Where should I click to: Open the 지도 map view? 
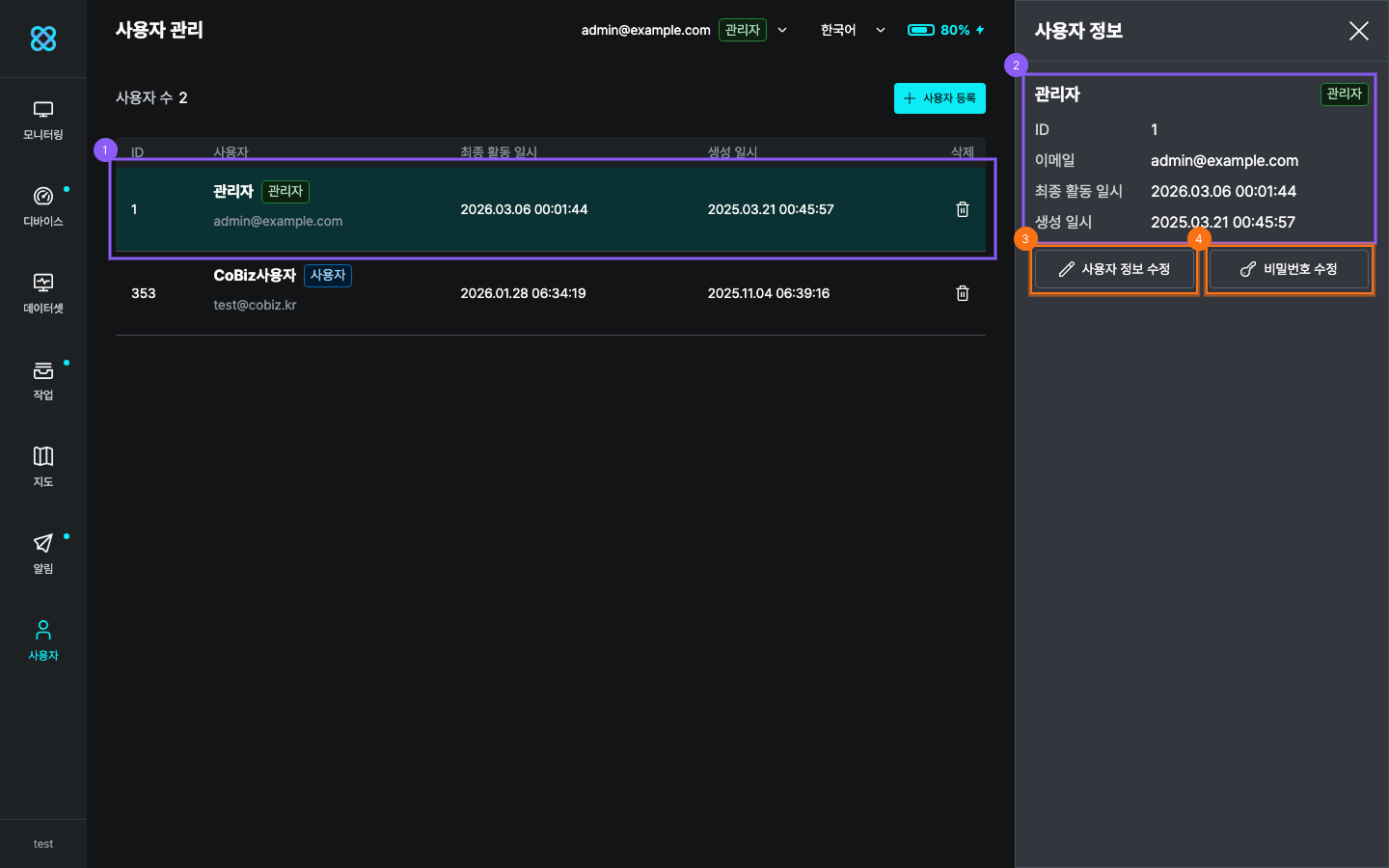tap(43, 467)
